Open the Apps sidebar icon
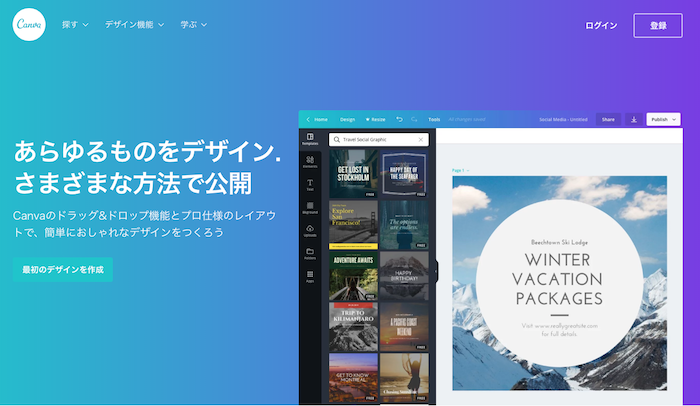 coord(310,276)
